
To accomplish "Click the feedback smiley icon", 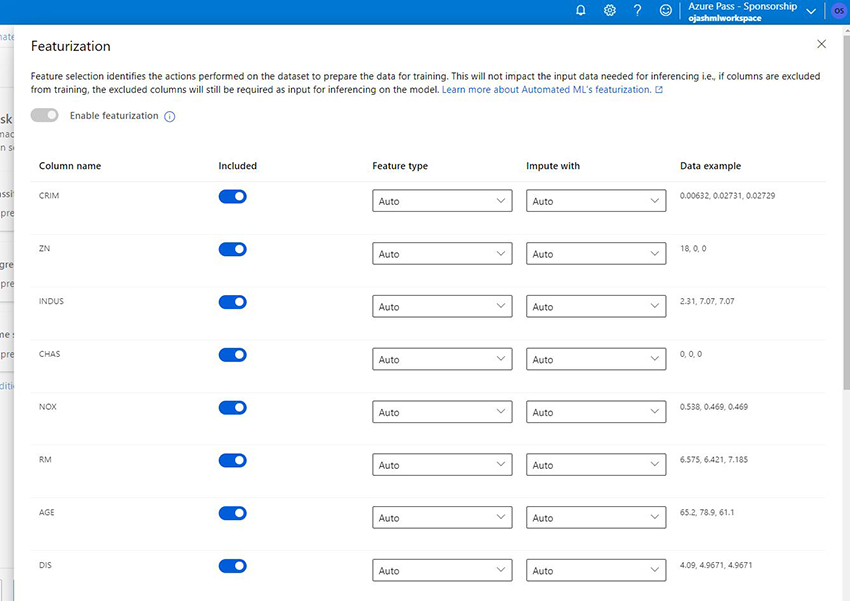I will pyautogui.click(x=666, y=10).
